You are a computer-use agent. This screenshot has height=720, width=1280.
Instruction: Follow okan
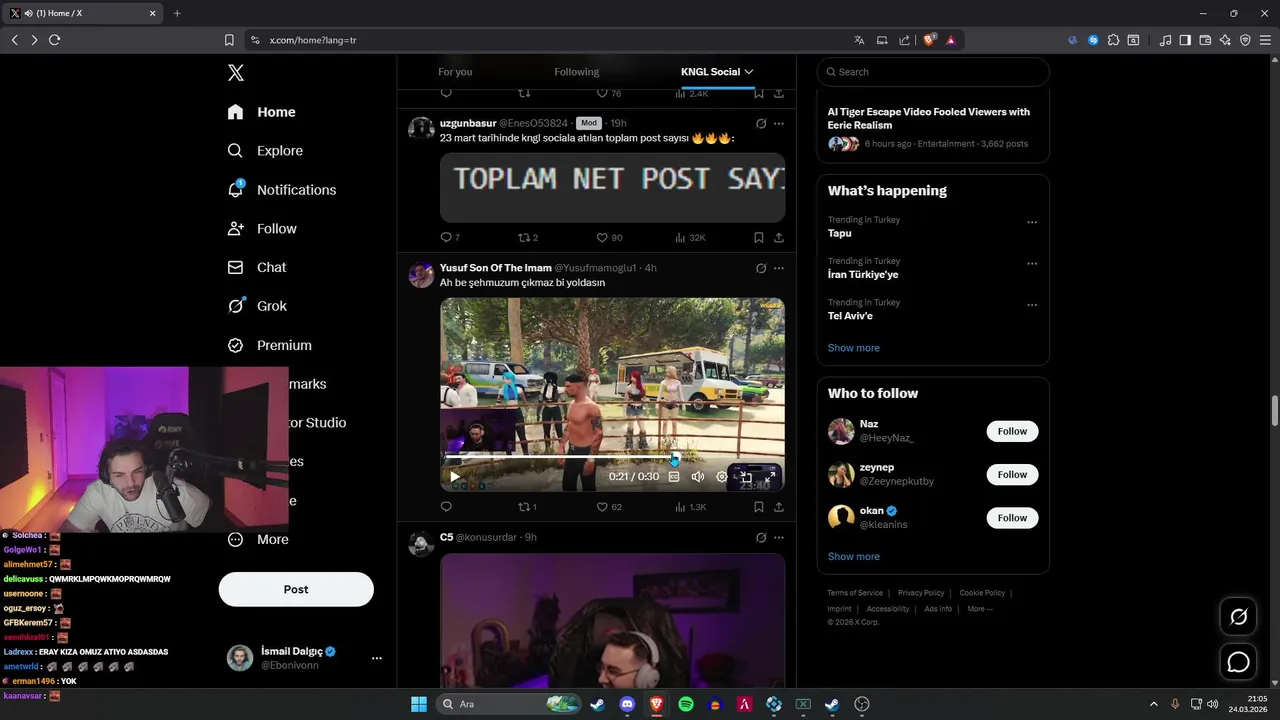pyautogui.click(x=1012, y=518)
